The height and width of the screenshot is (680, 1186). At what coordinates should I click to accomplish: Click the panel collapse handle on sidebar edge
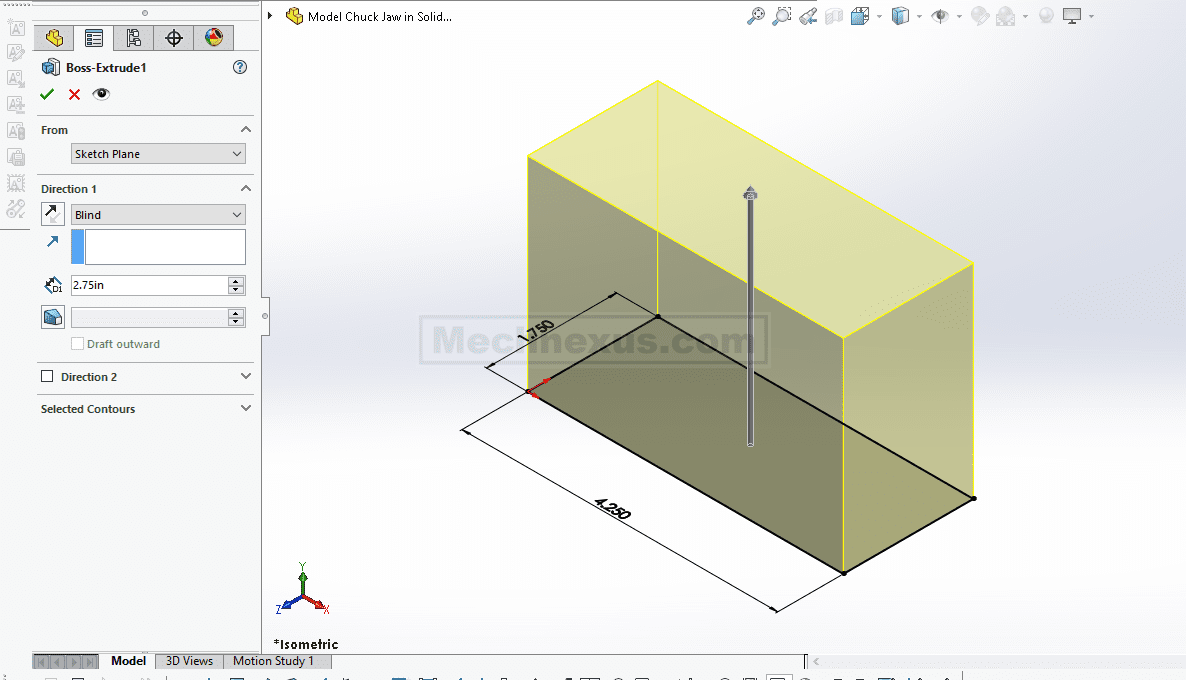pos(265,315)
